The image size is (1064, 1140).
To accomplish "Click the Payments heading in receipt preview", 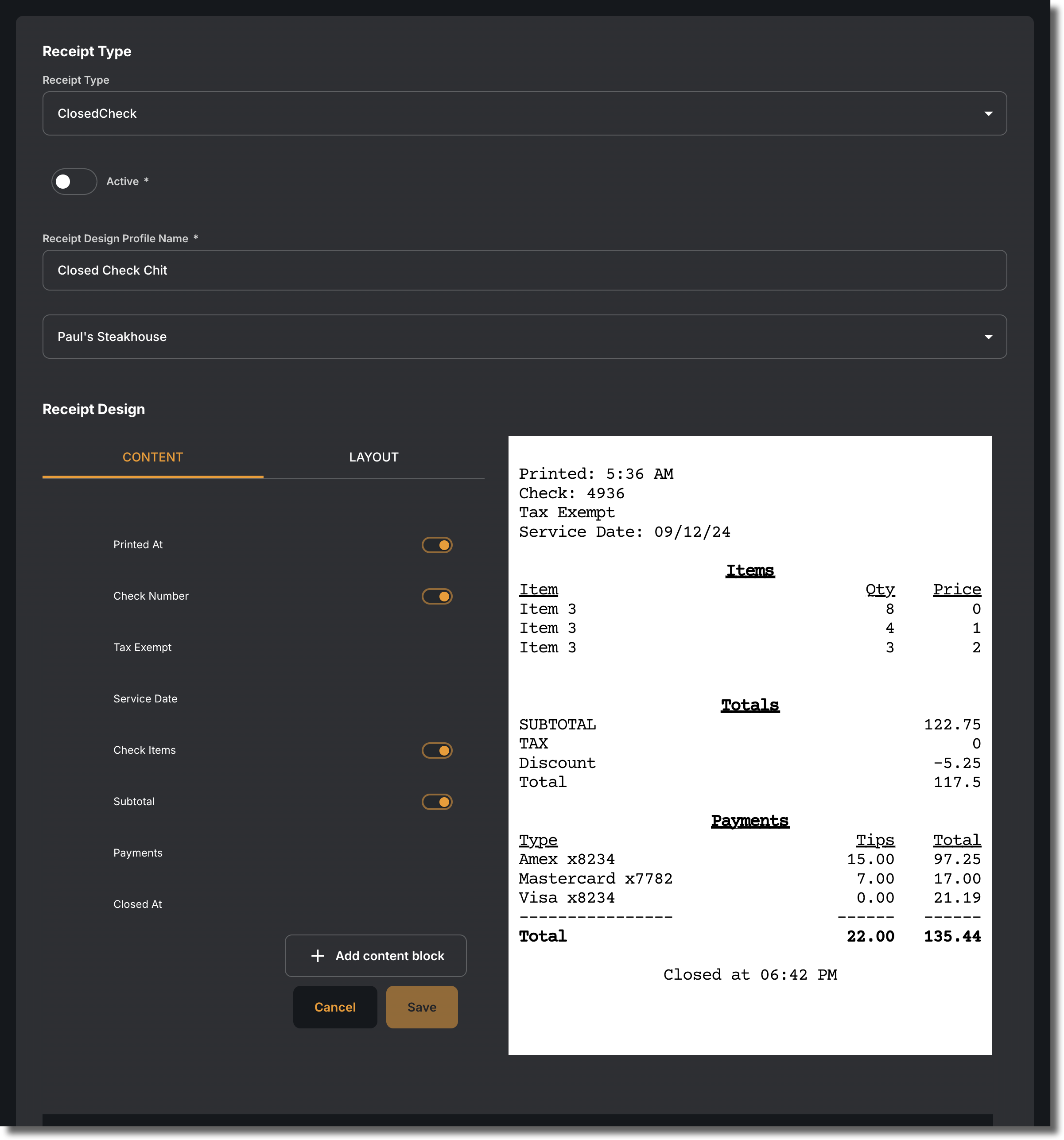I will pyautogui.click(x=749, y=821).
